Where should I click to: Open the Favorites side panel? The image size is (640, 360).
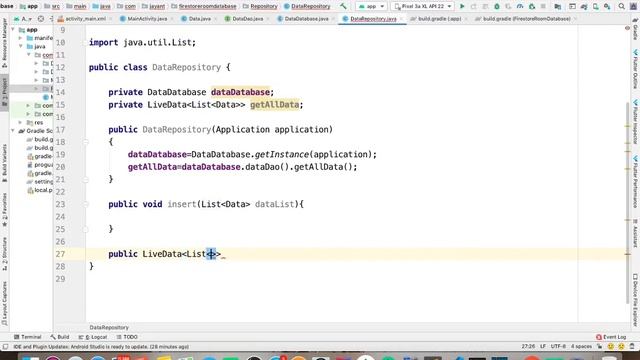(4, 210)
